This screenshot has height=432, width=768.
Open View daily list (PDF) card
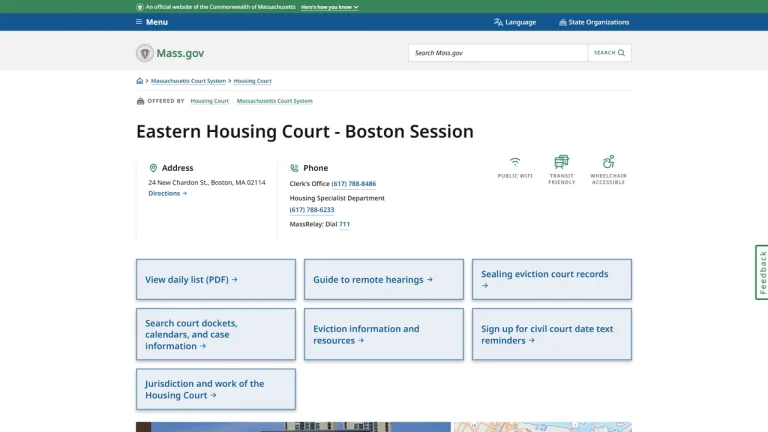coord(216,279)
